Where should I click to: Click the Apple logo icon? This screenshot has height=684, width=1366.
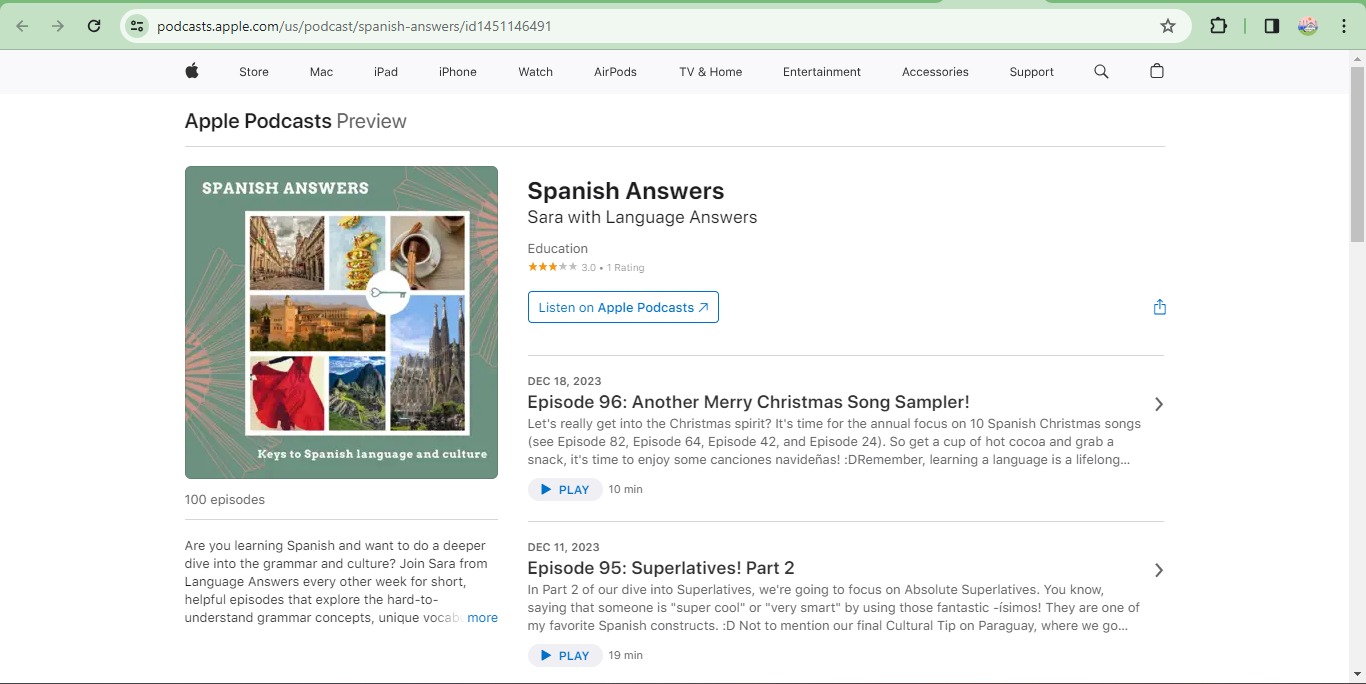(x=192, y=71)
